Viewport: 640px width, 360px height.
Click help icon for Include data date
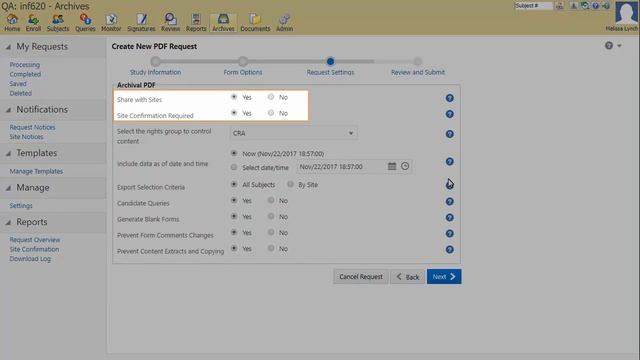(x=449, y=162)
